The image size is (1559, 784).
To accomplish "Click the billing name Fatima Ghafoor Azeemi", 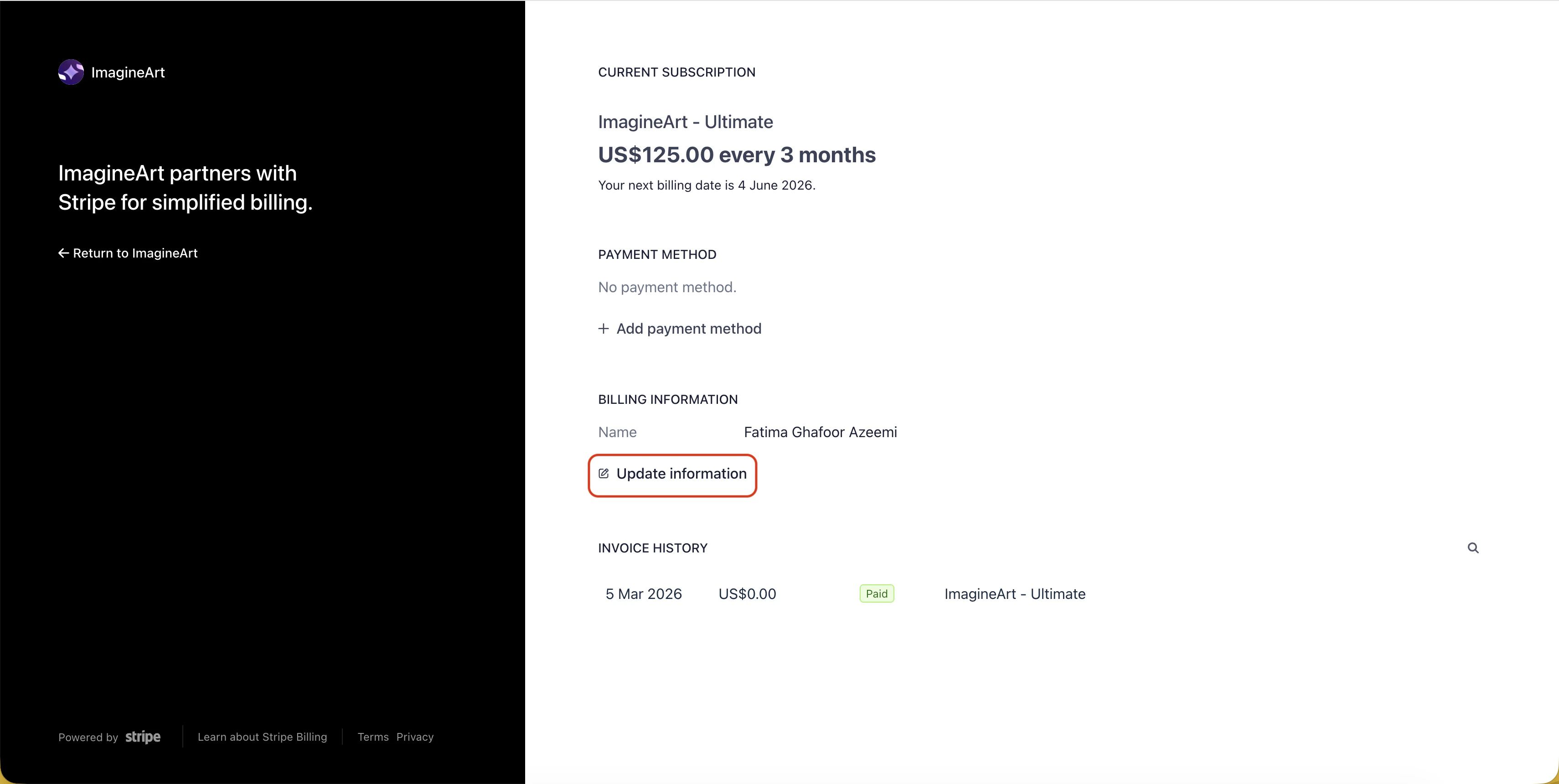I will click(820, 432).
